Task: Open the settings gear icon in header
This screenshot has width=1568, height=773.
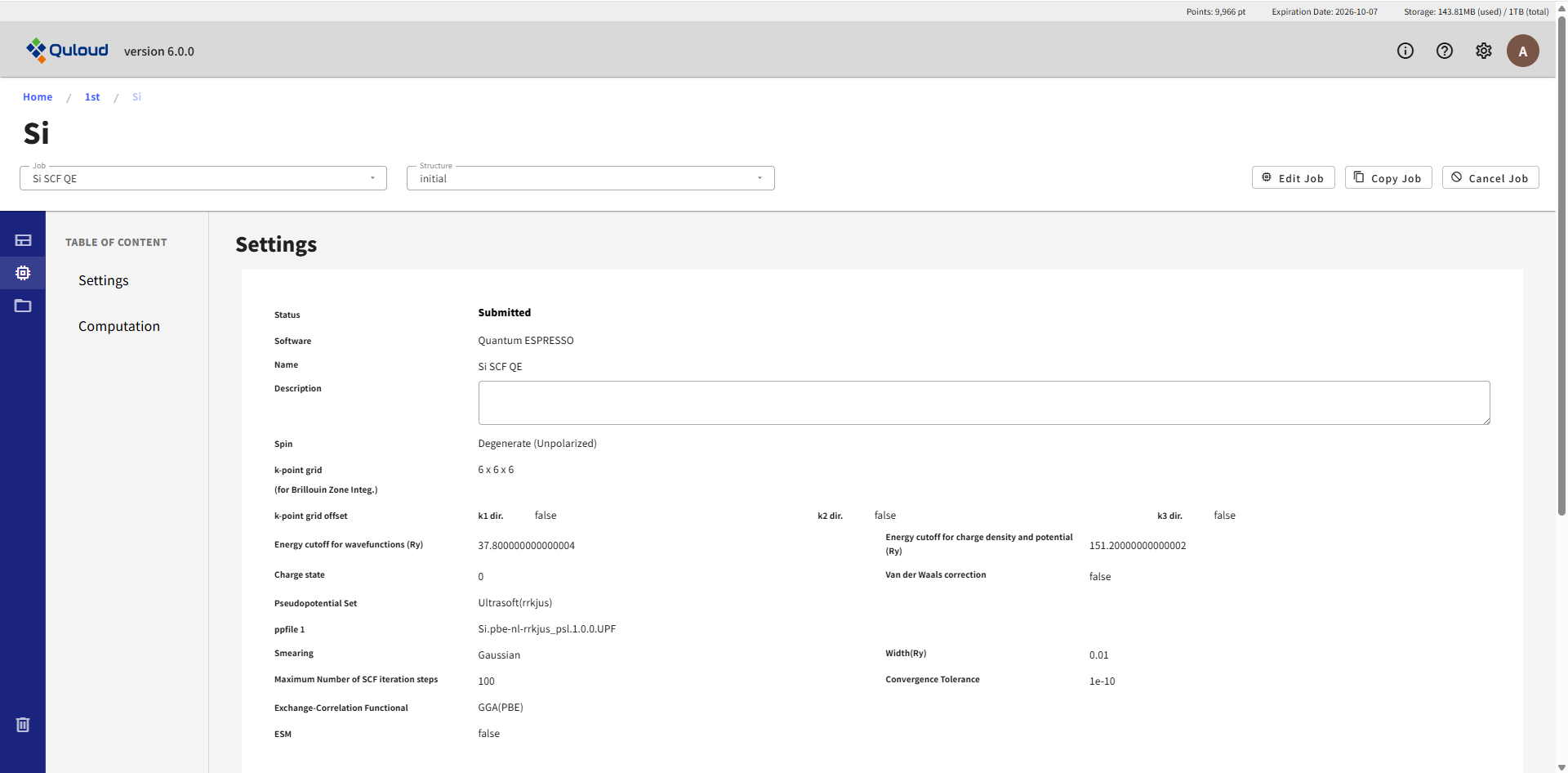Action: tap(1483, 51)
